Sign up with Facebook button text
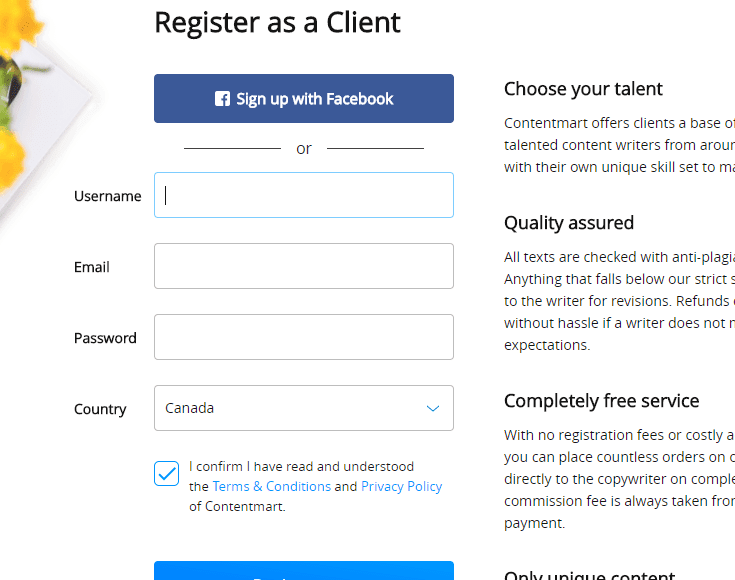The height and width of the screenshot is (580, 735). click(315, 99)
